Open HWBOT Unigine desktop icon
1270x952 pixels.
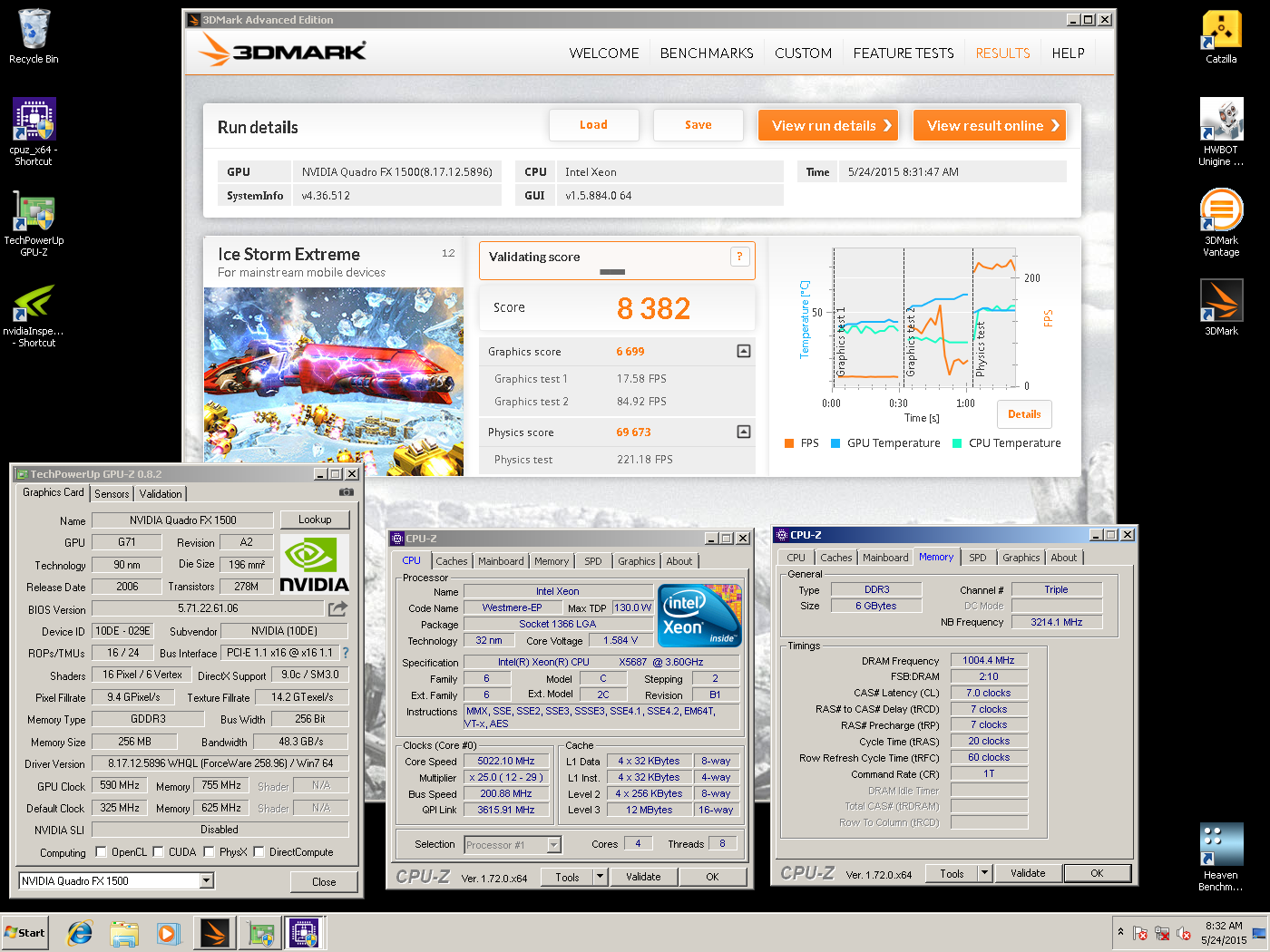click(1221, 131)
